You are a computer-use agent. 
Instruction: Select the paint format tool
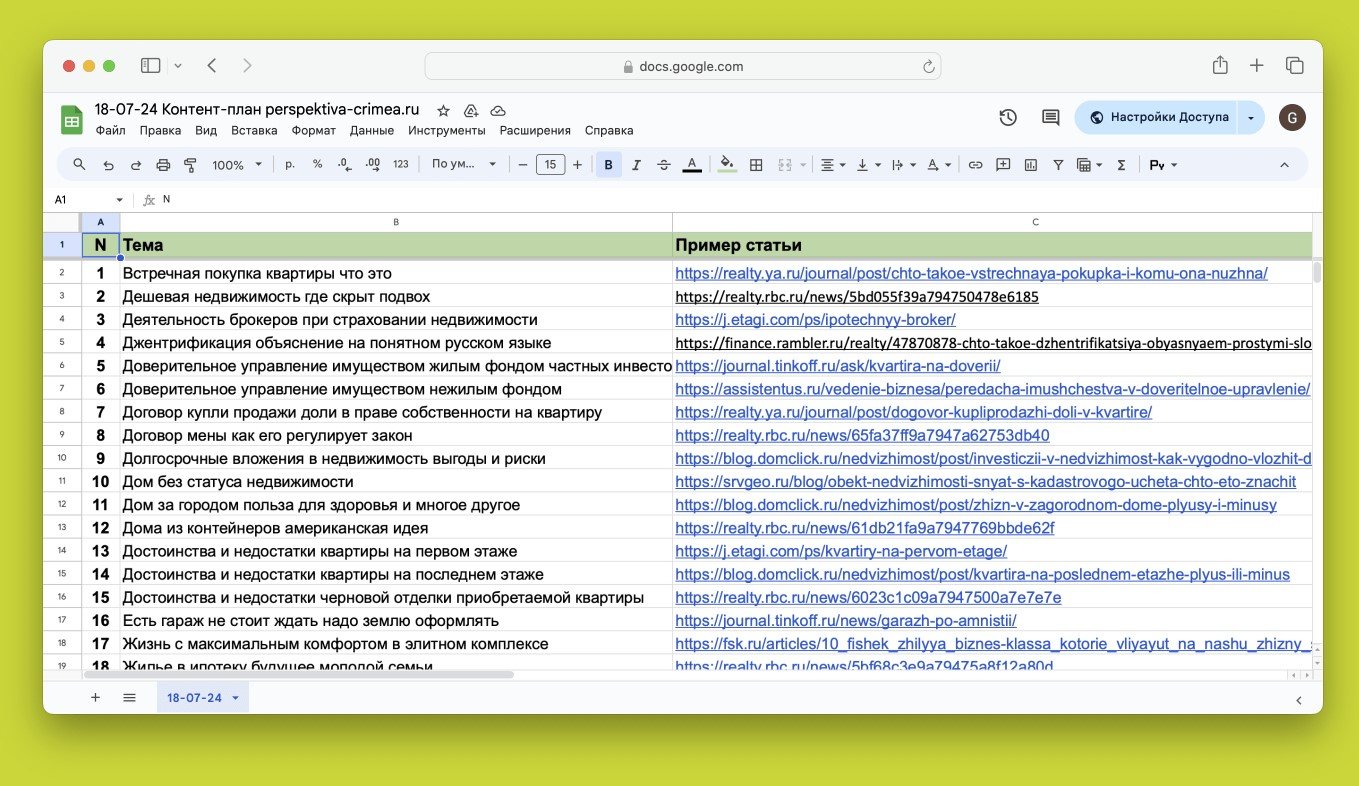(190, 165)
